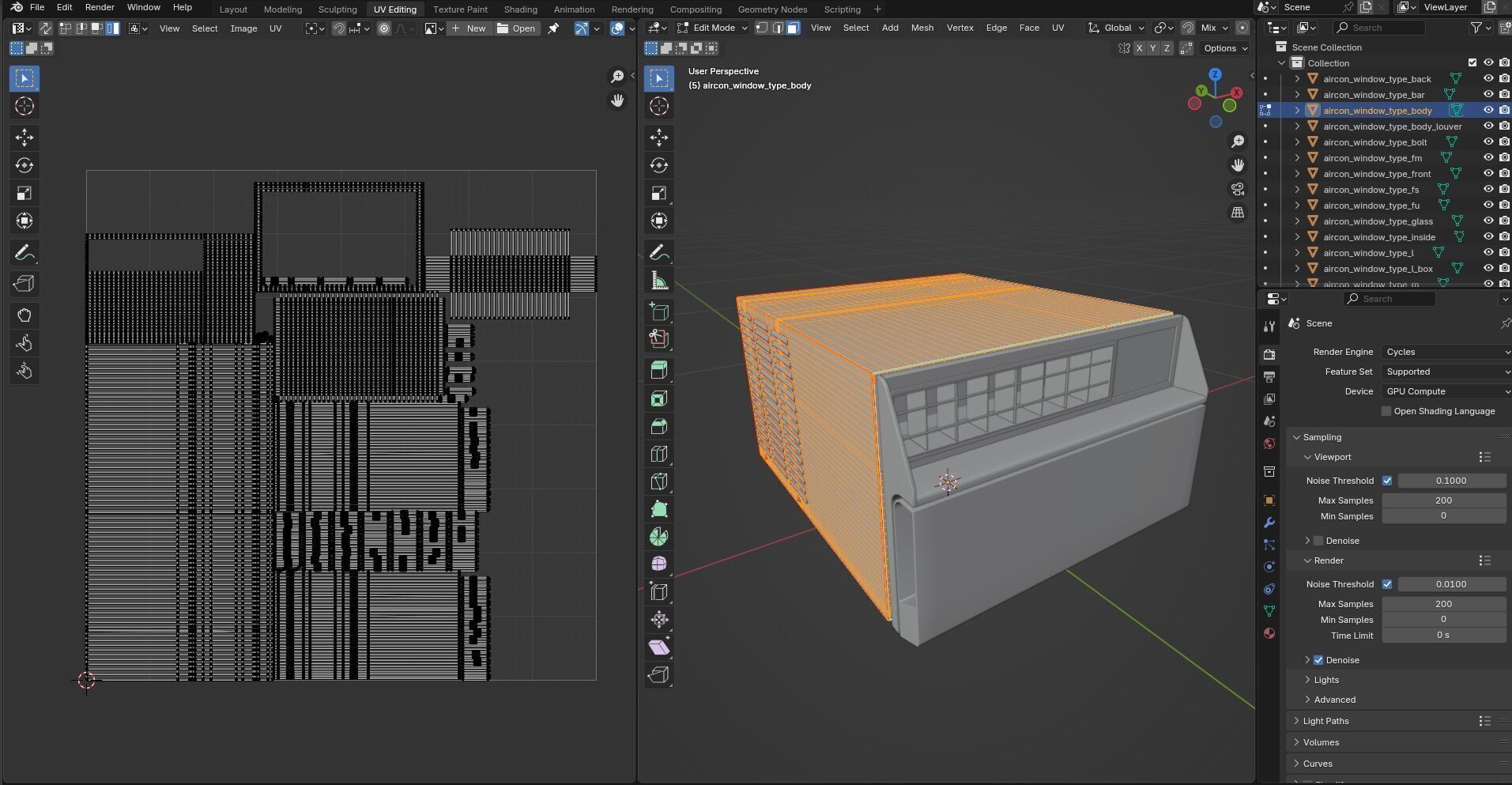1512x785 pixels.
Task: Select the Shrink/Fatten tool
Action: coord(659,620)
